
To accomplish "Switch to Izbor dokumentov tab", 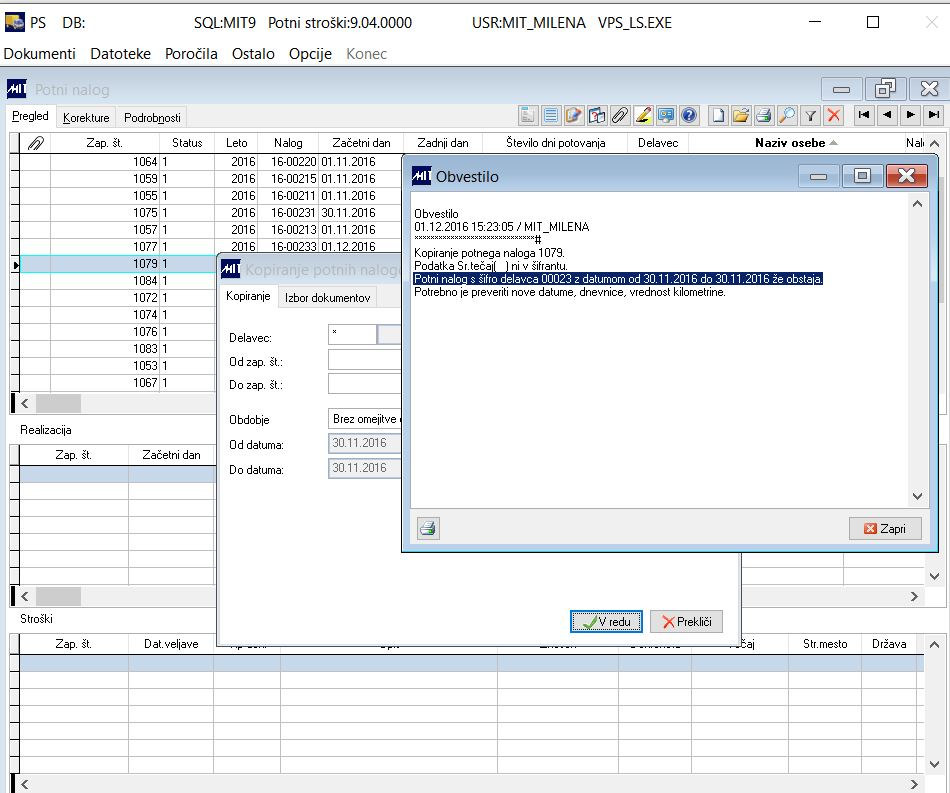I will pyautogui.click(x=328, y=297).
